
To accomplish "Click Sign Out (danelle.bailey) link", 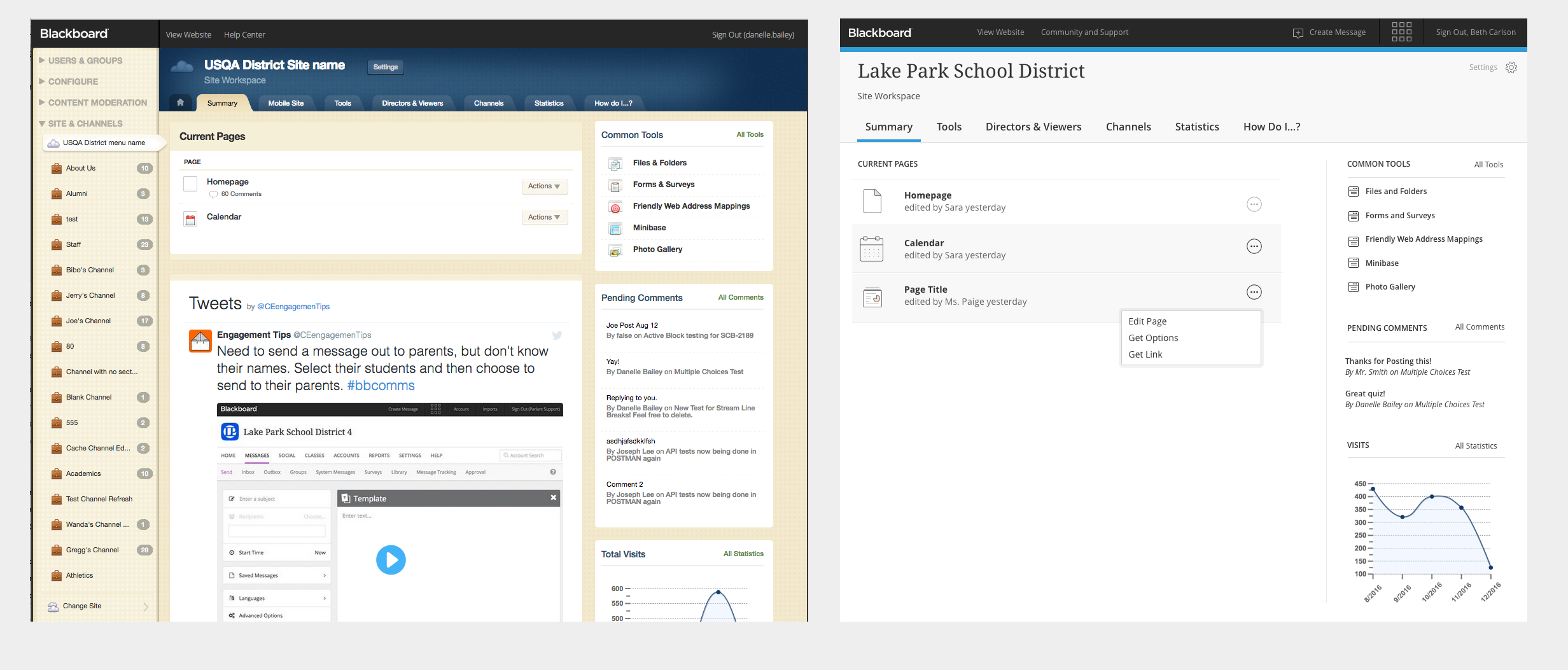I will point(753,35).
